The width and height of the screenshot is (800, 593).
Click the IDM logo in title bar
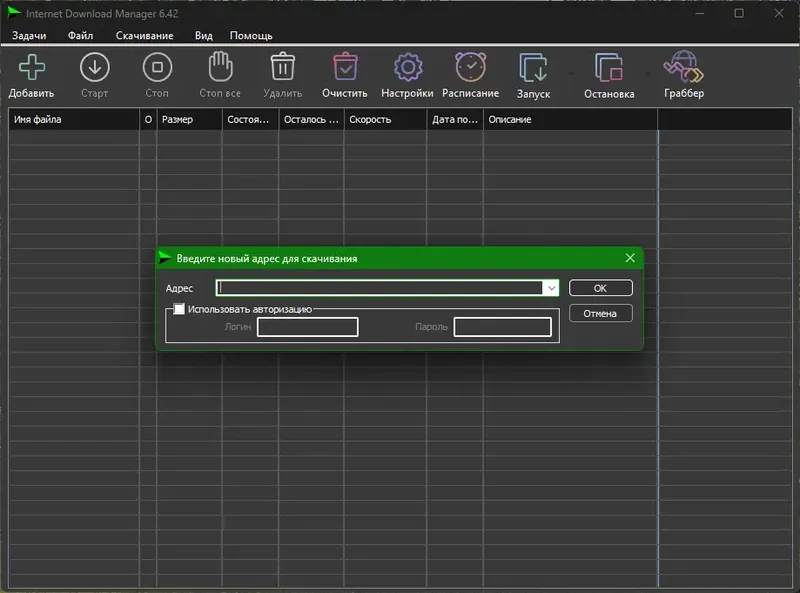[x=14, y=13]
